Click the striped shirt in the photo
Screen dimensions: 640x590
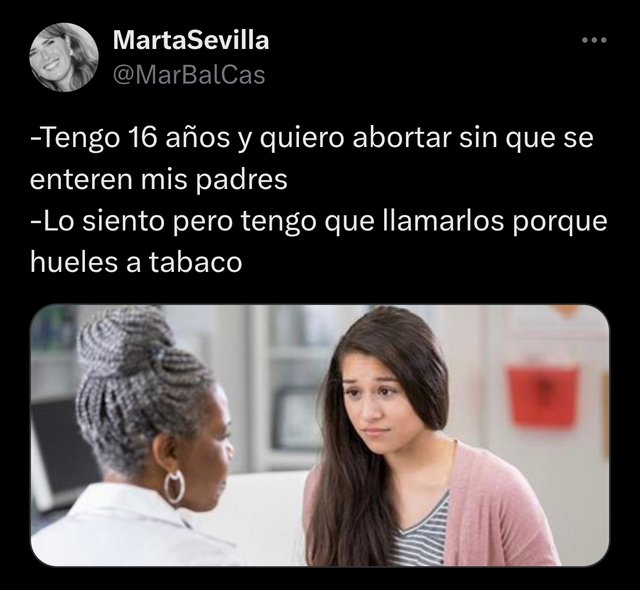click(x=420, y=535)
